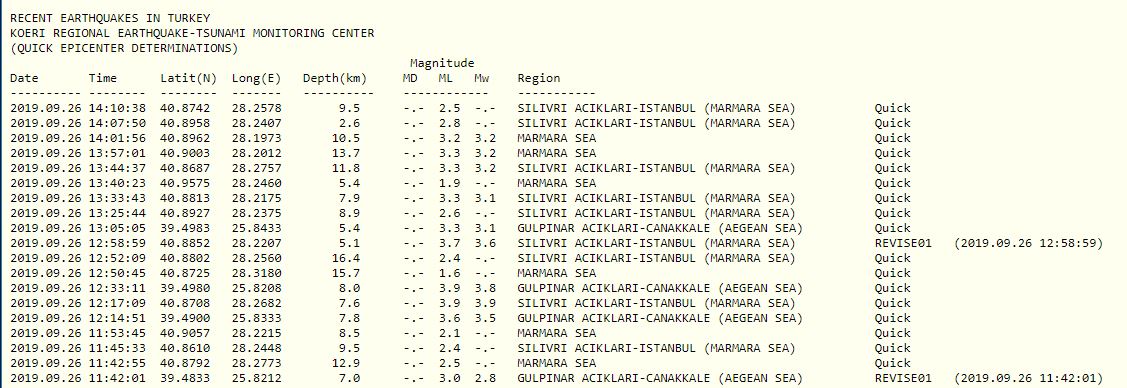Select time 14:01:56
1127x388 pixels.
click(x=117, y=139)
